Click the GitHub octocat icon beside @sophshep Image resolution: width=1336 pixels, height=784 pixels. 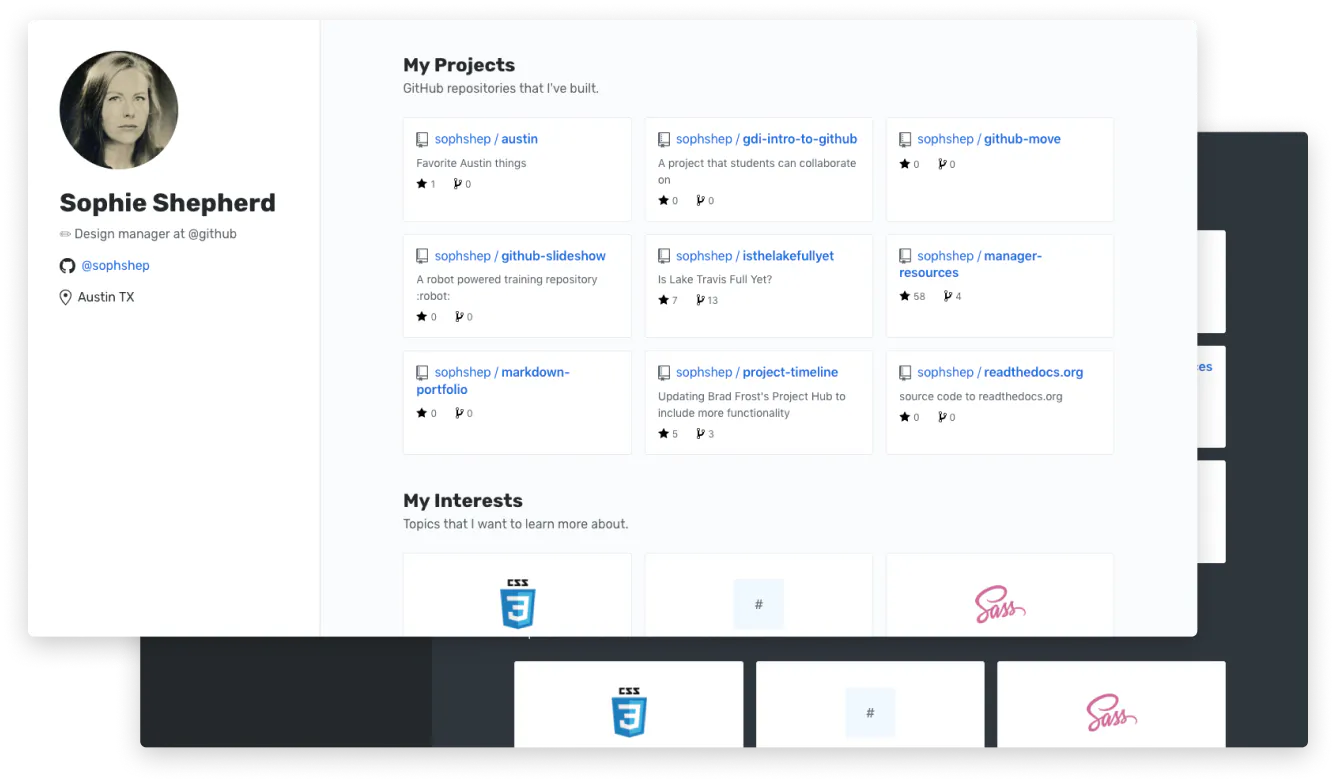67,266
